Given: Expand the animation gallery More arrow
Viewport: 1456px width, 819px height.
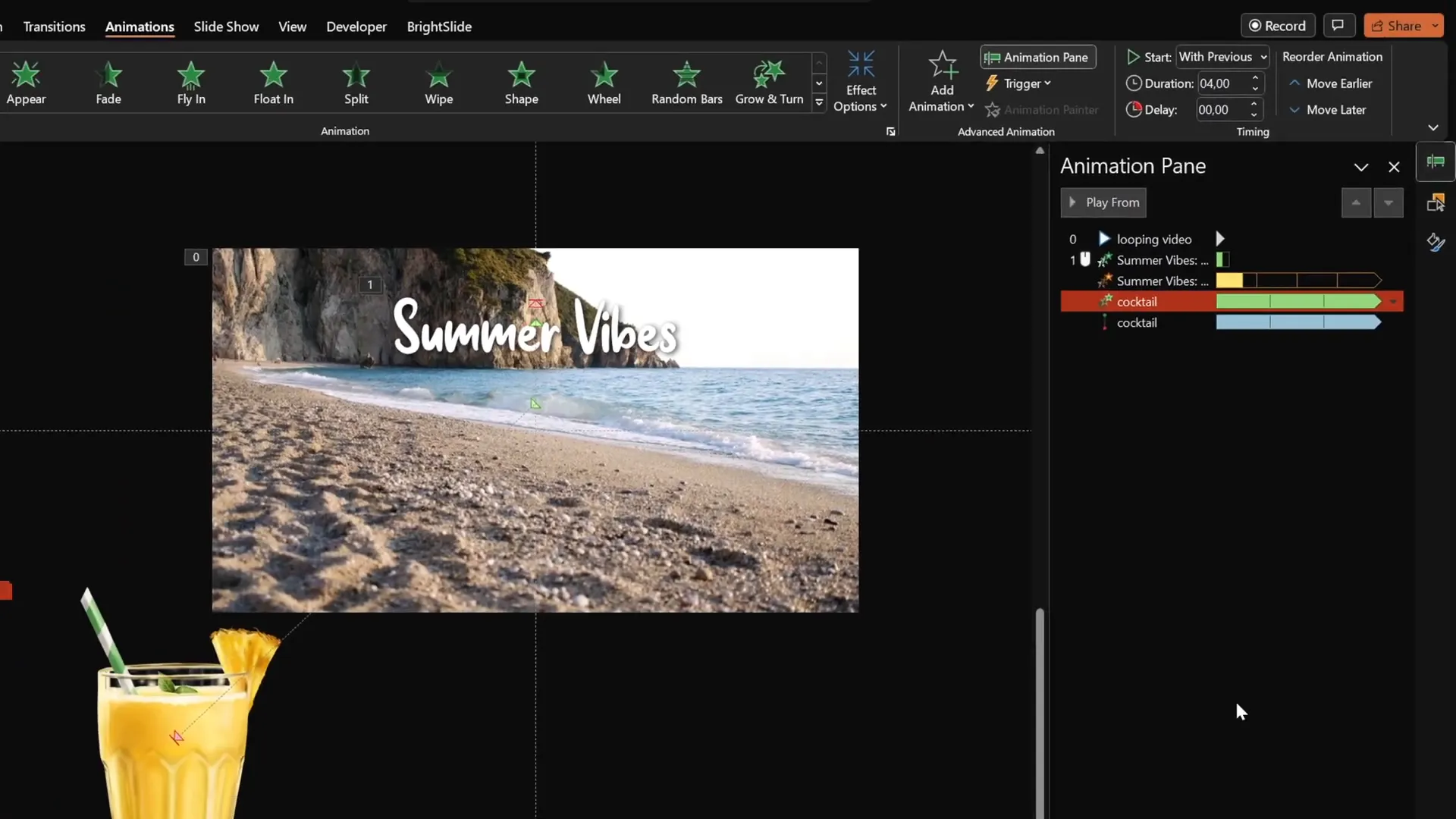Looking at the screenshot, I should tap(819, 102).
